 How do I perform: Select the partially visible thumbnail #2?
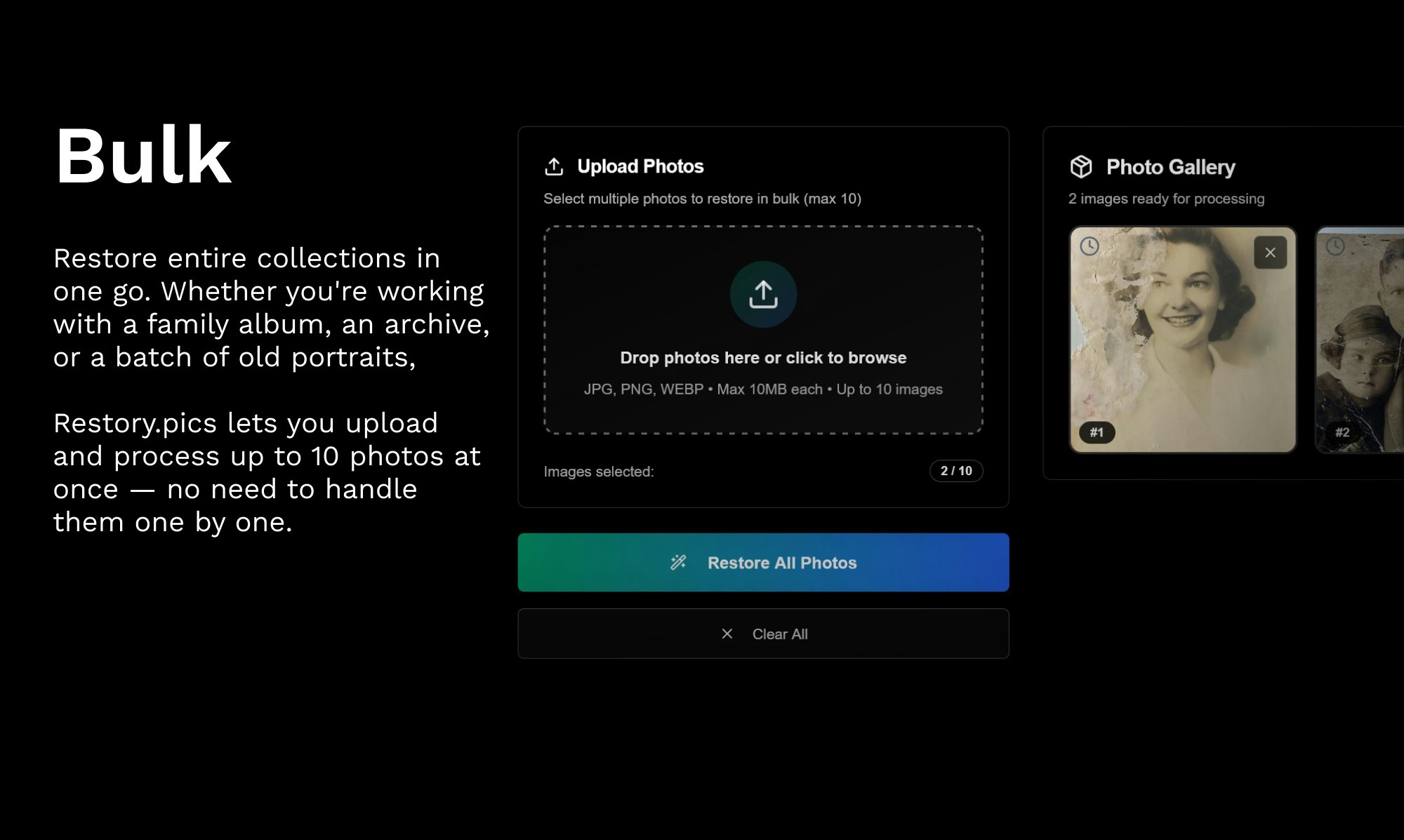pos(1360,340)
